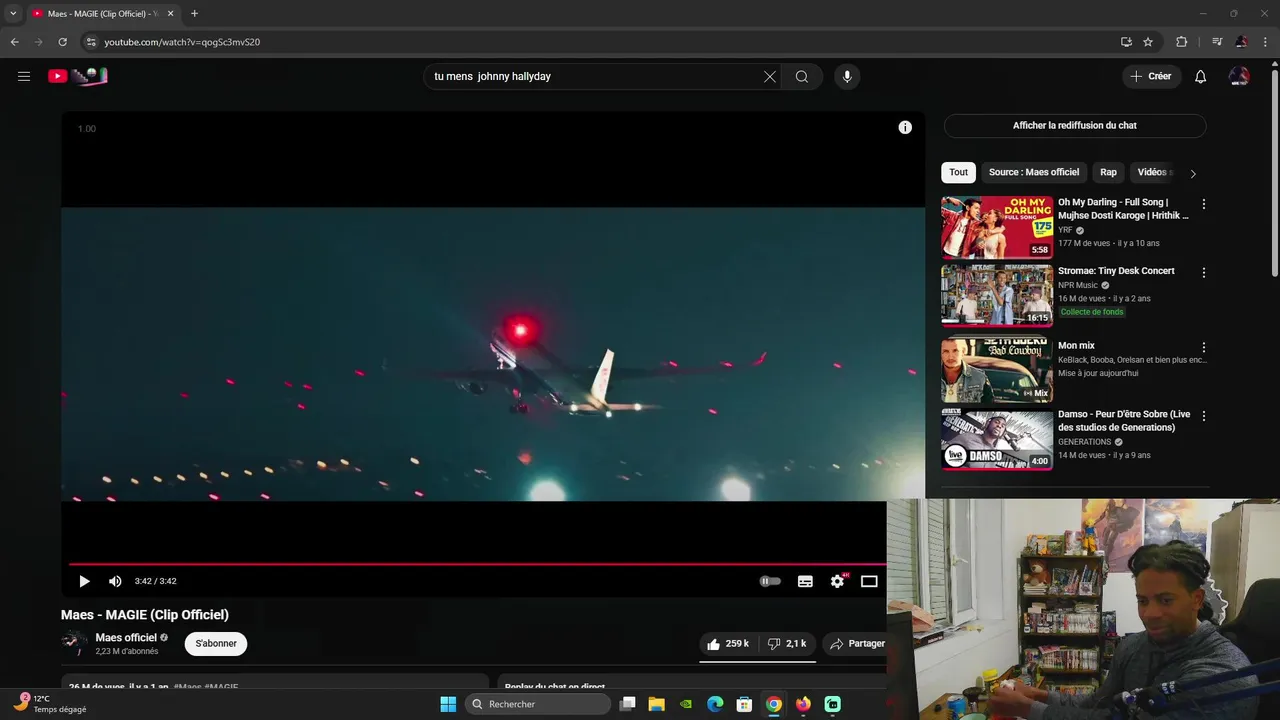Screen dimensions: 1280x720
Task: Open the Mon mix playlist thumbnail
Action: pos(997,371)
